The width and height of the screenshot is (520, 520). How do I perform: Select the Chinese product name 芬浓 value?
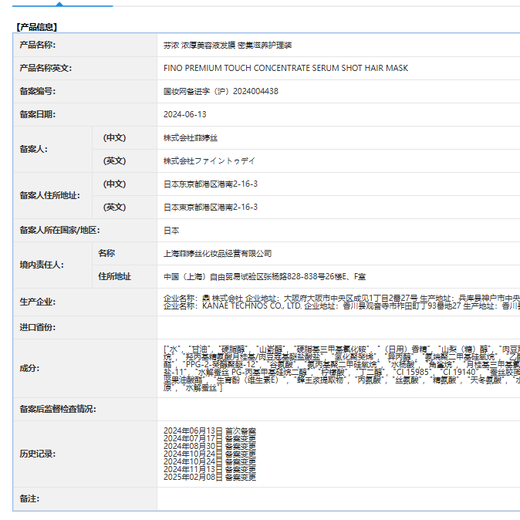(x=228, y=45)
